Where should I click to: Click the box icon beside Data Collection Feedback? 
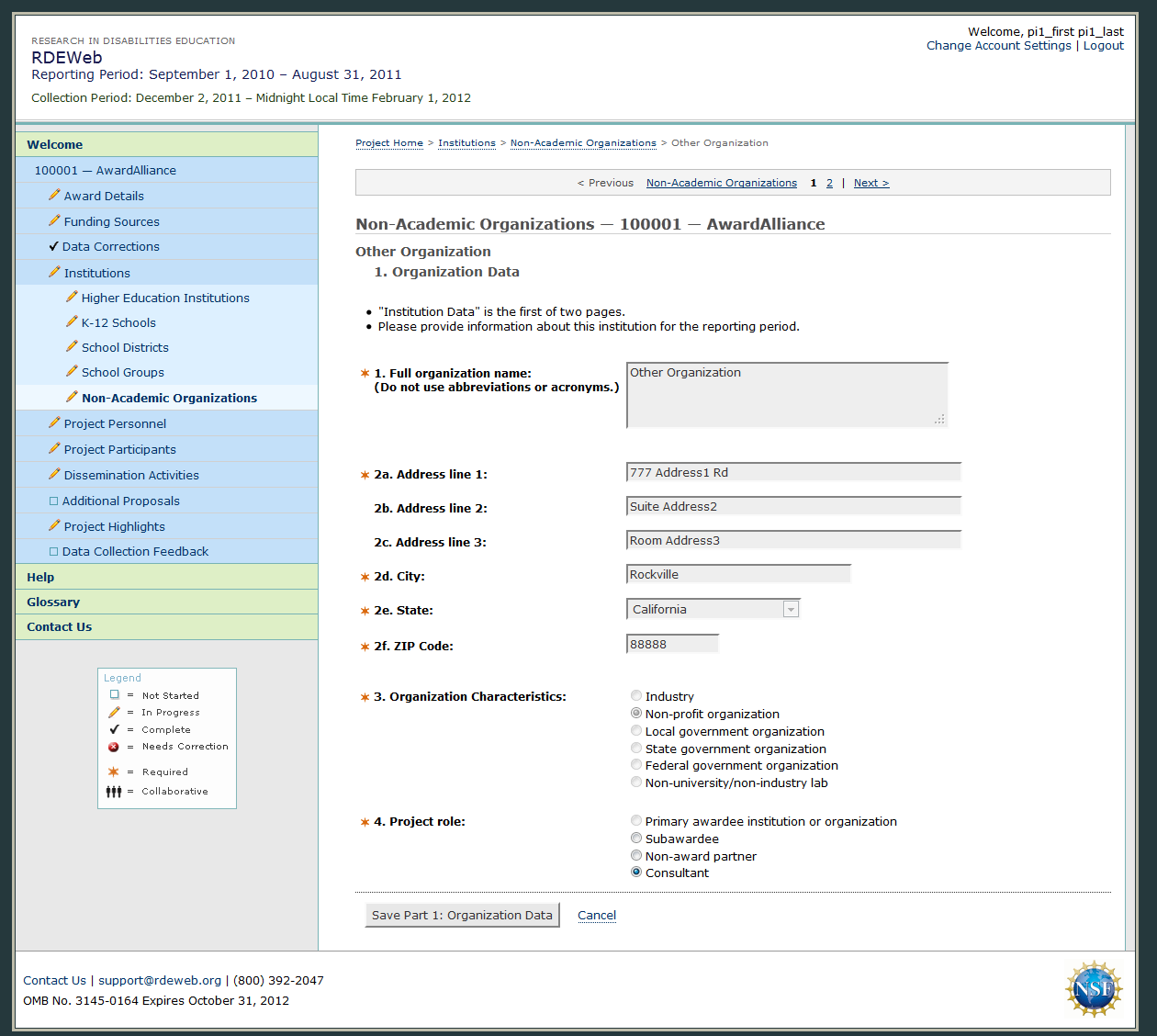click(53, 551)
